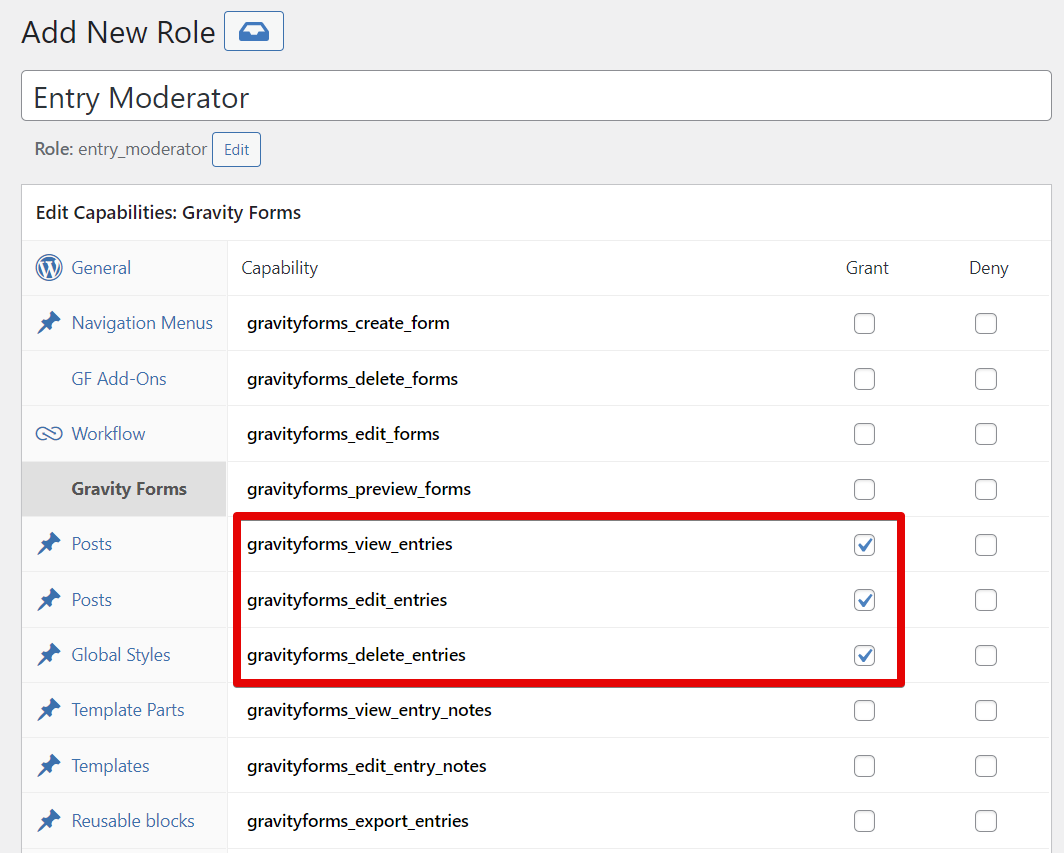
Task: Grant gravityforms_create_form capability
Action: tap(864, 323)
